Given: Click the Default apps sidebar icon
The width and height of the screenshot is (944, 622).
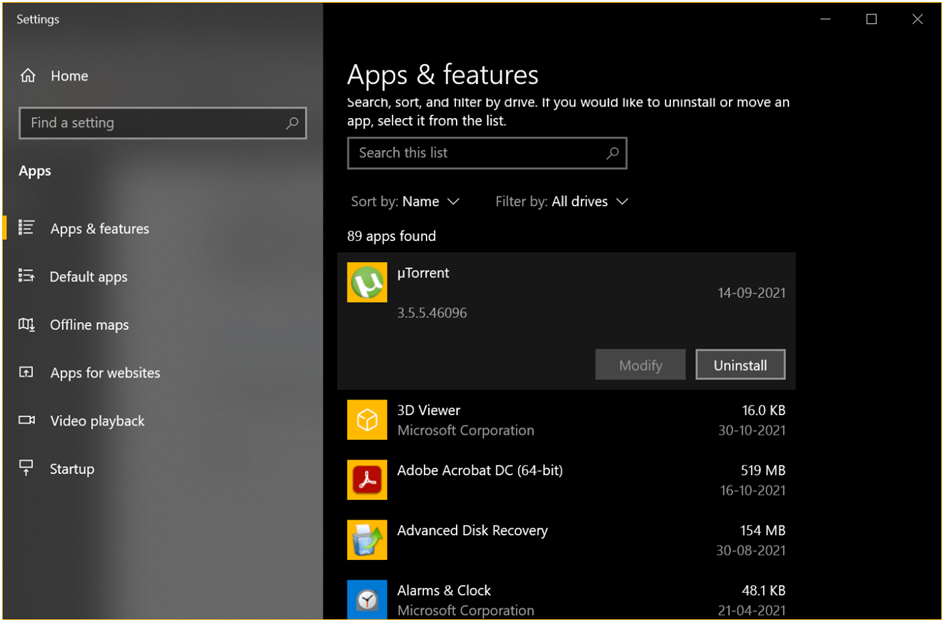Looking at the screenshot, I should [26, 276].
